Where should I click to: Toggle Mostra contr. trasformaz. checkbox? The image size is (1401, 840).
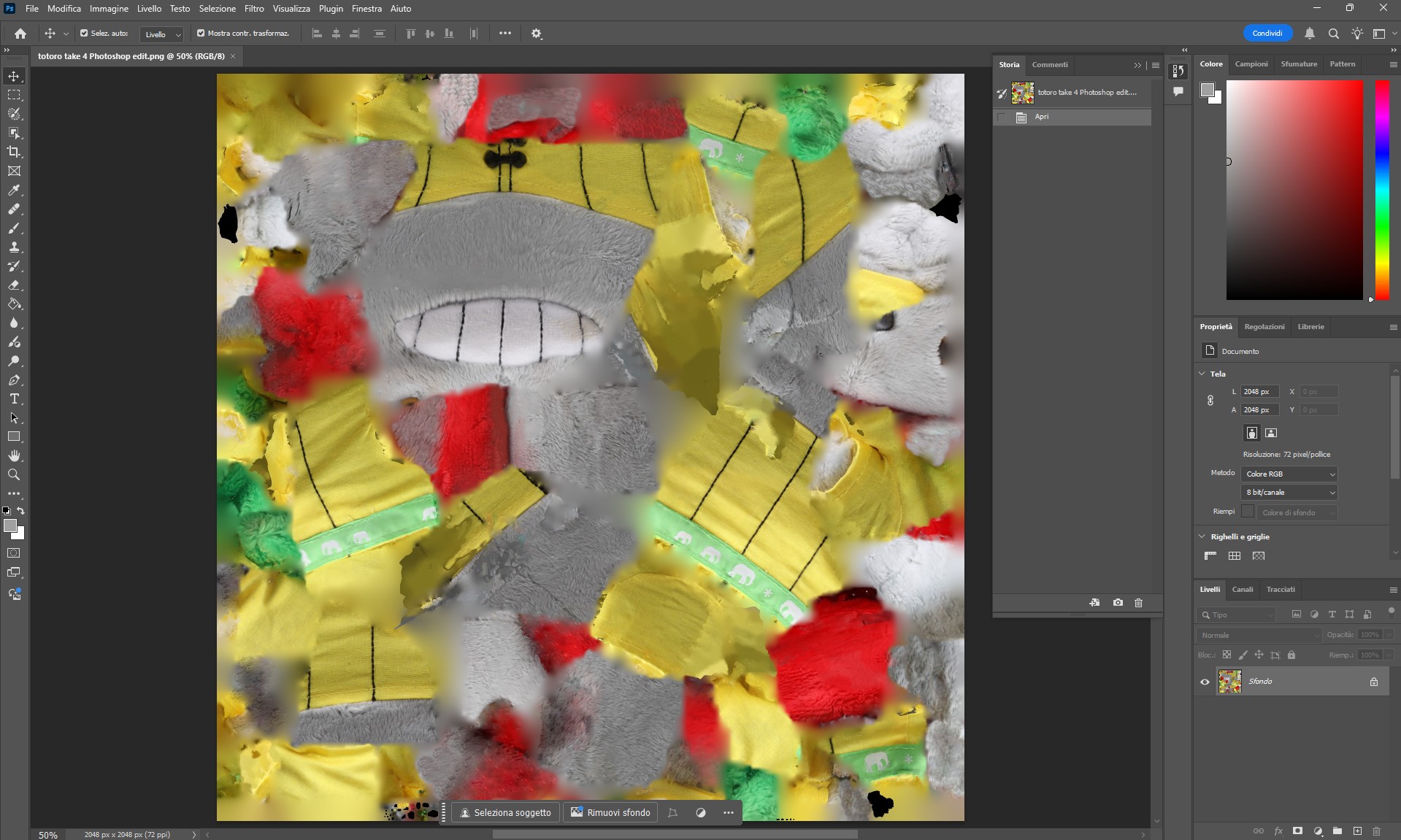click(201, 33)
